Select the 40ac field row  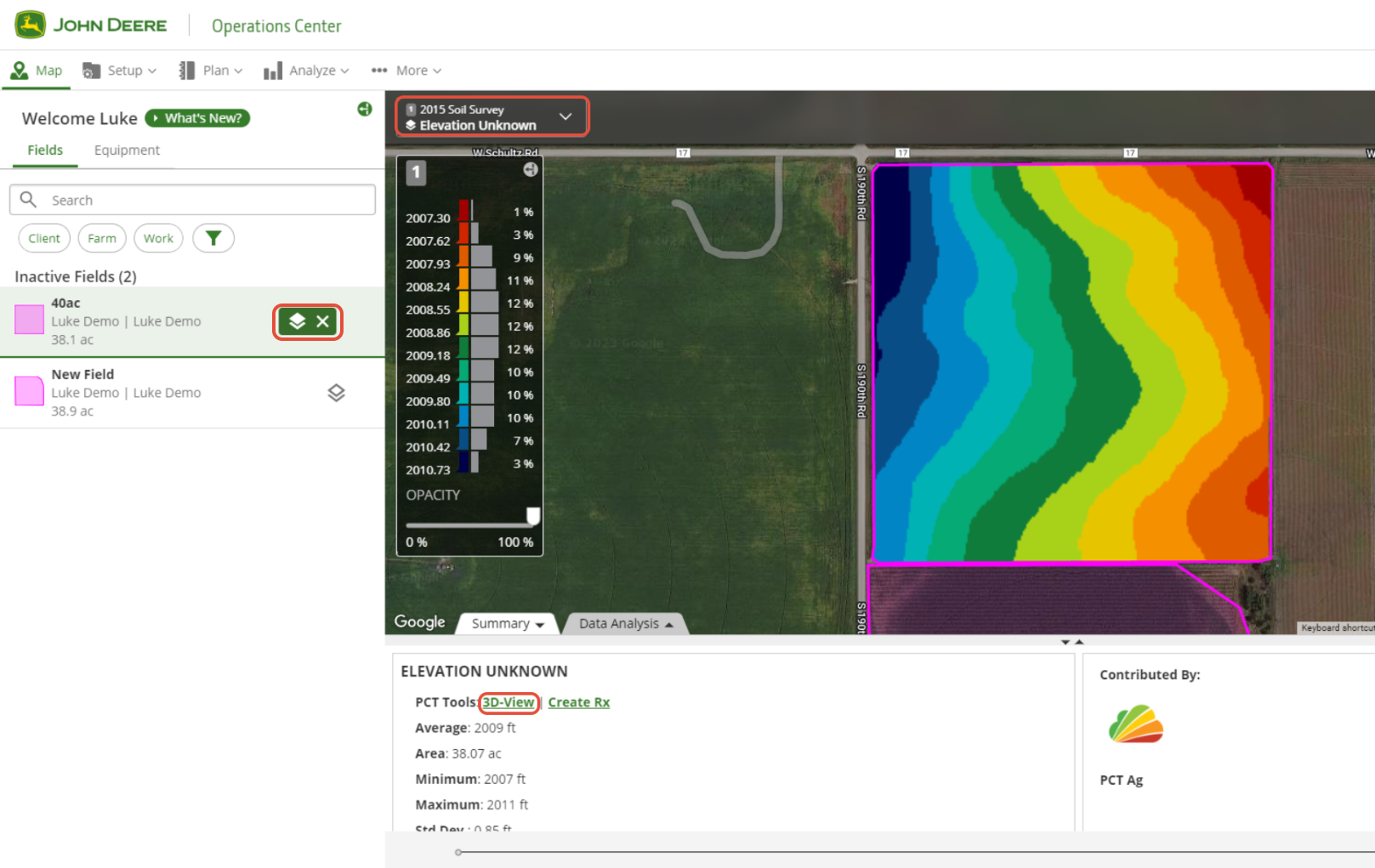[x=192, y=321]
